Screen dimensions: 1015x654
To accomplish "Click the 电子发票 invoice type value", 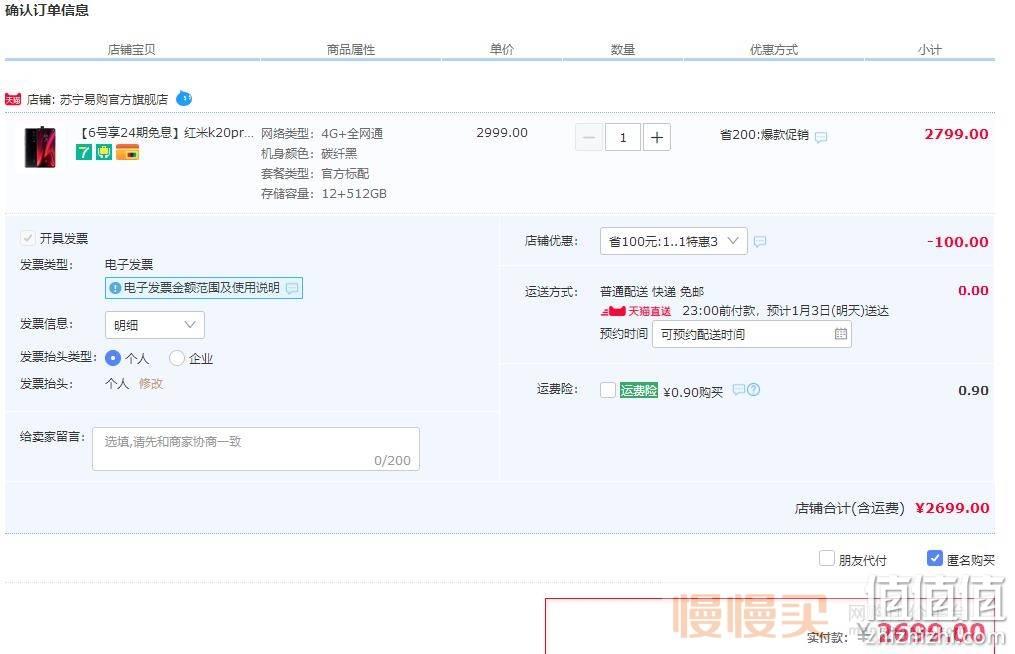I will coord(129,265).
